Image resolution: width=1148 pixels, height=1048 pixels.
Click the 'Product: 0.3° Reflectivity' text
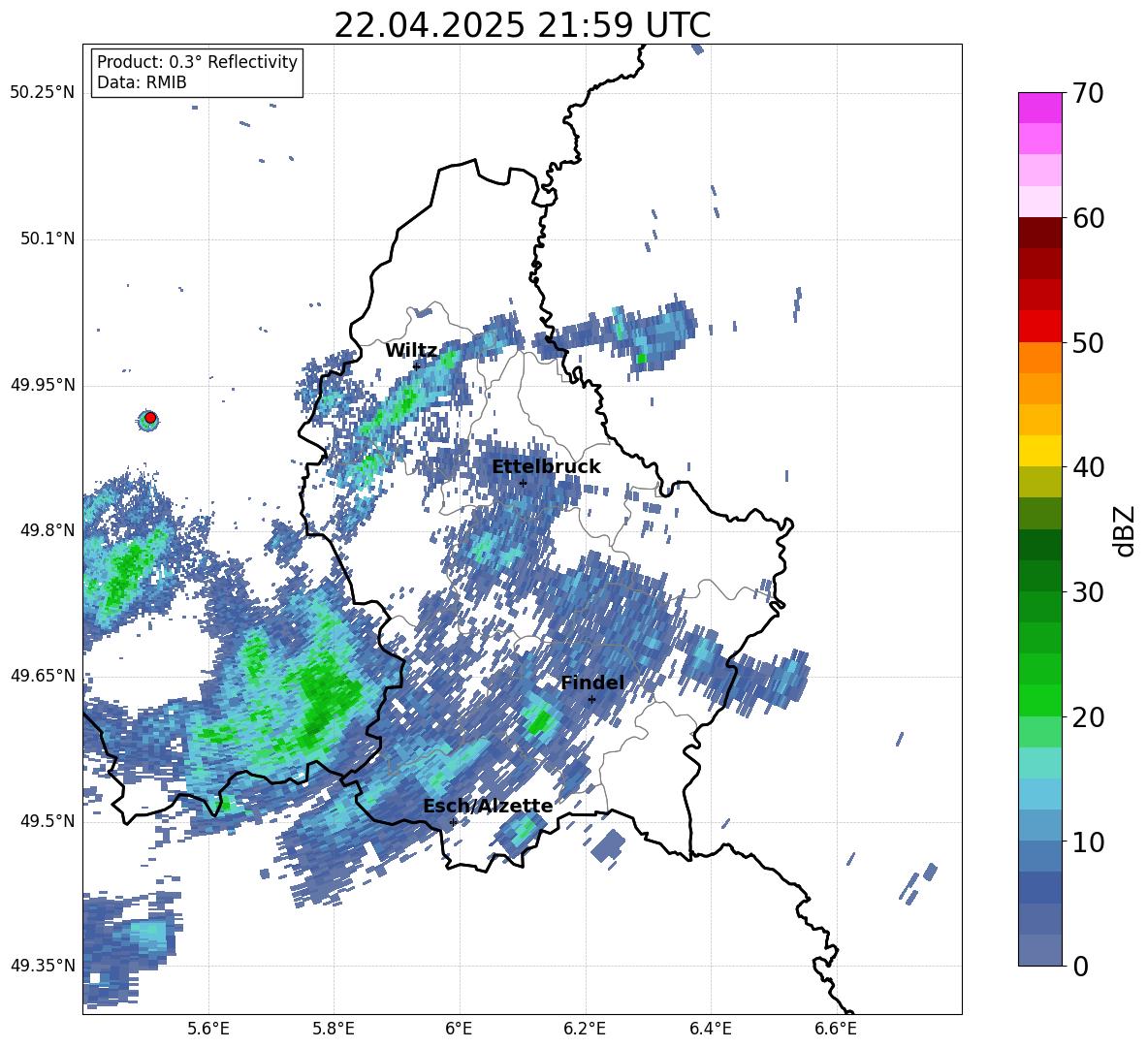[x=197, y=61]
